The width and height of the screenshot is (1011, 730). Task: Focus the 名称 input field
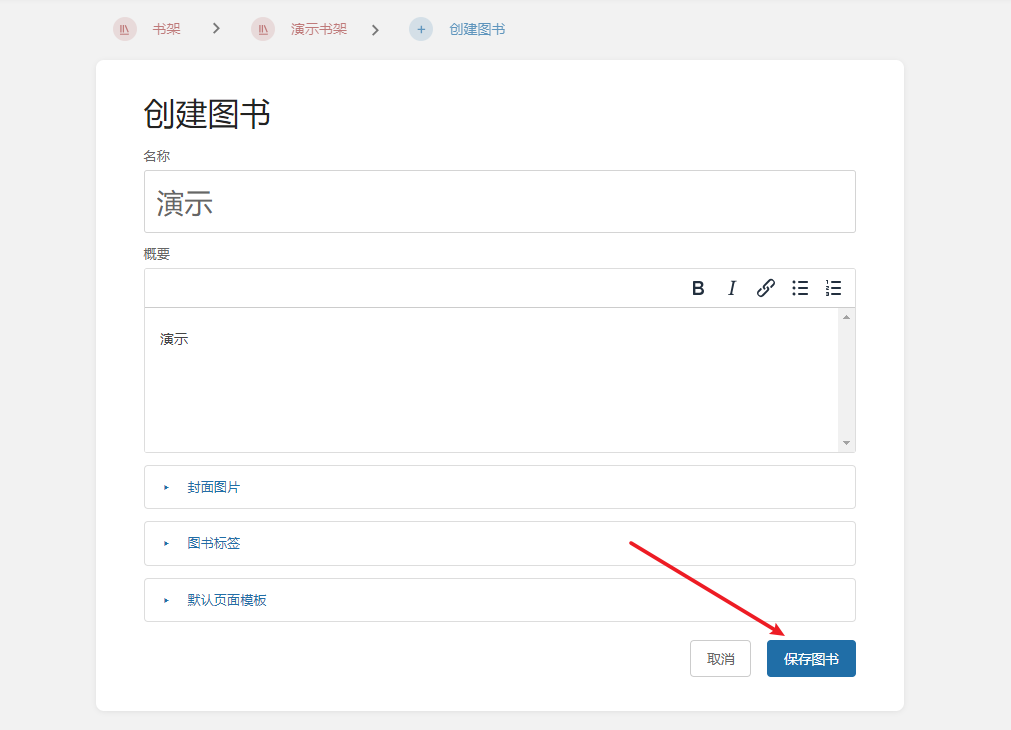coord(499,202)
